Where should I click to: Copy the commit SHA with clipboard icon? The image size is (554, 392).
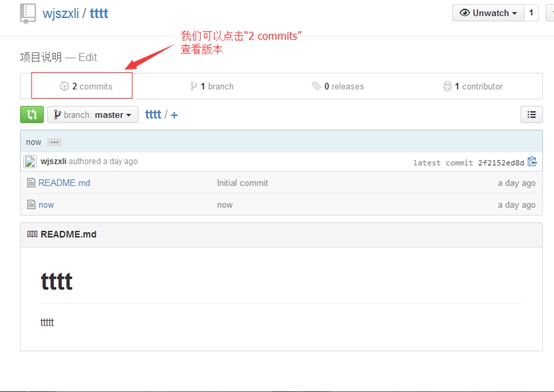click(x=532, y=162)
